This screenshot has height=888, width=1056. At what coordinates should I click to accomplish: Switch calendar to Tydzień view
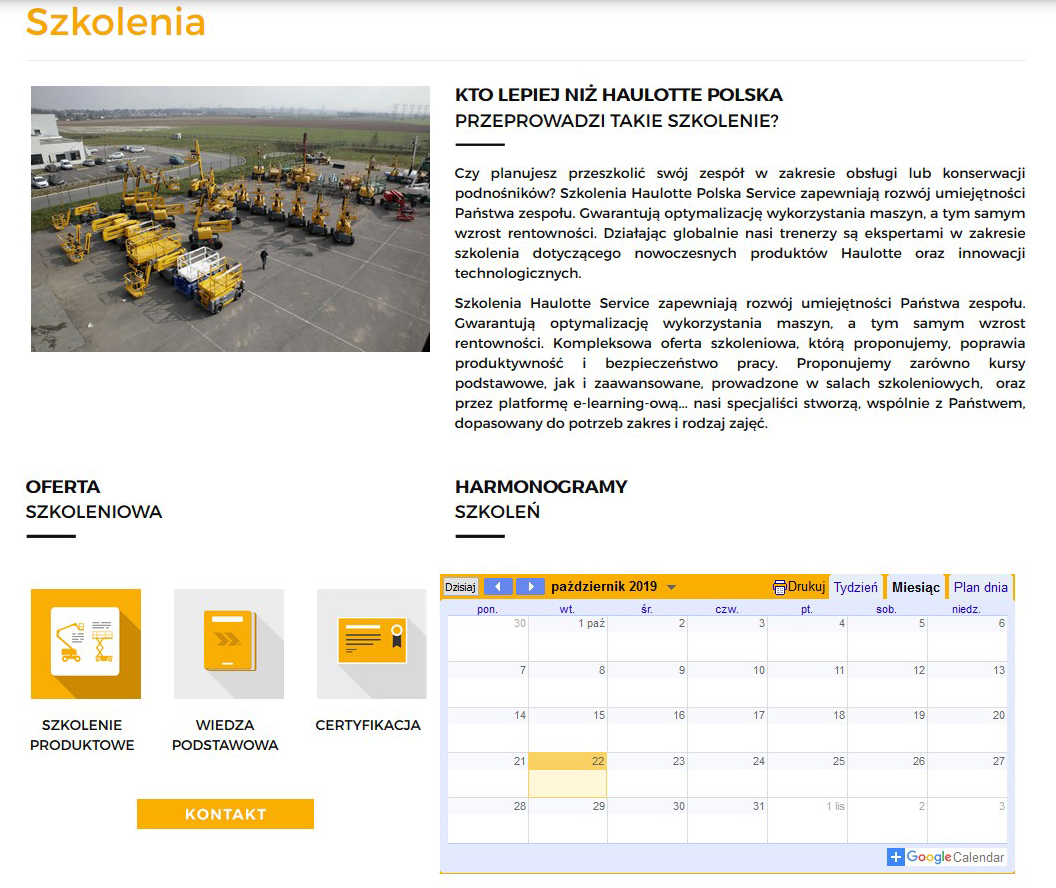[x=855, y=587]
